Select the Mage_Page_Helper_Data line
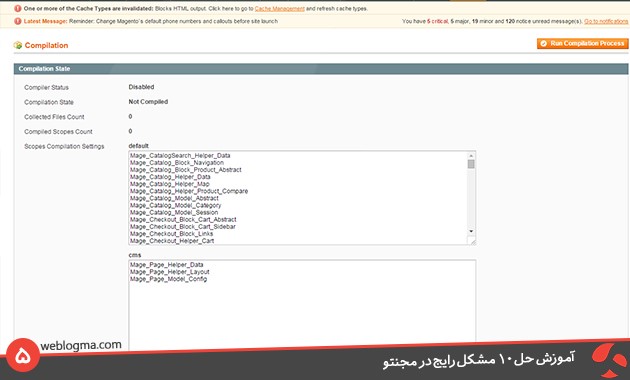 coord(166,265)
